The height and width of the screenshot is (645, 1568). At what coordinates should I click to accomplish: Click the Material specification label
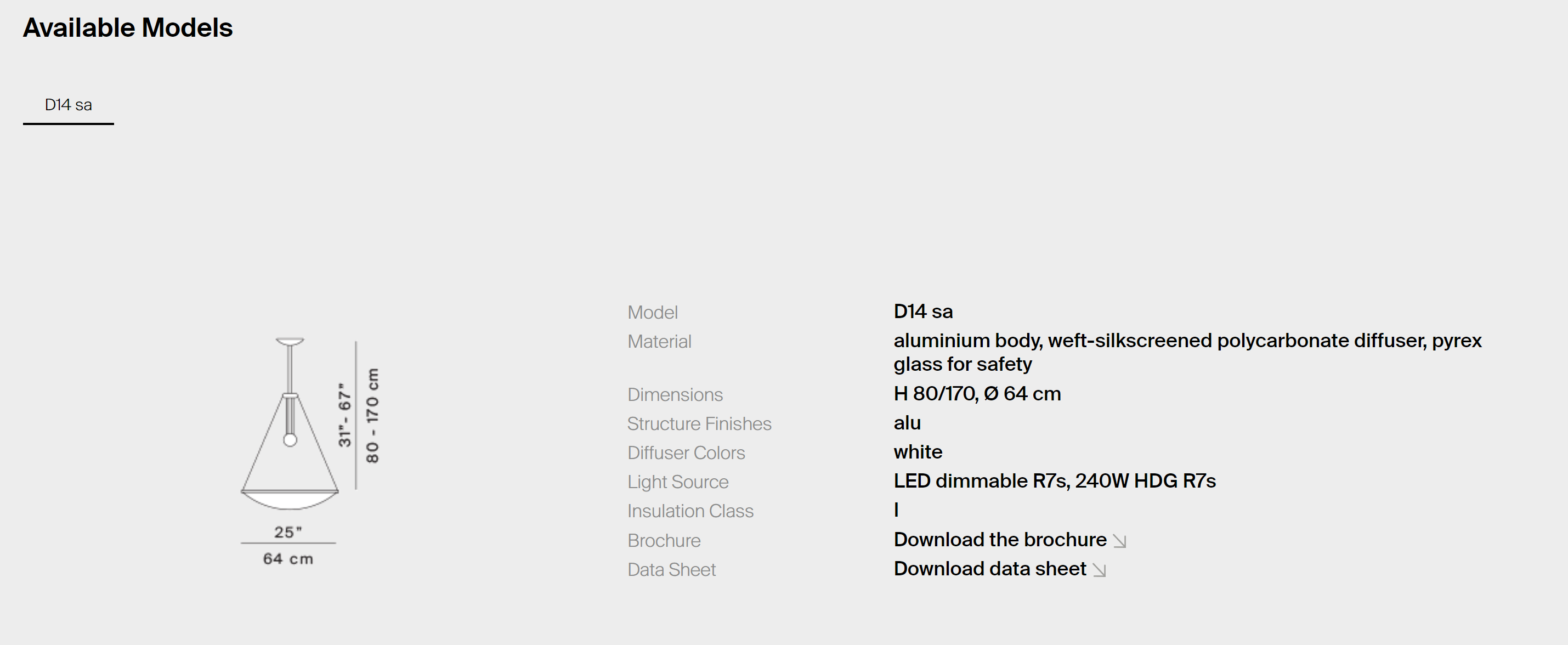[659, 342]
